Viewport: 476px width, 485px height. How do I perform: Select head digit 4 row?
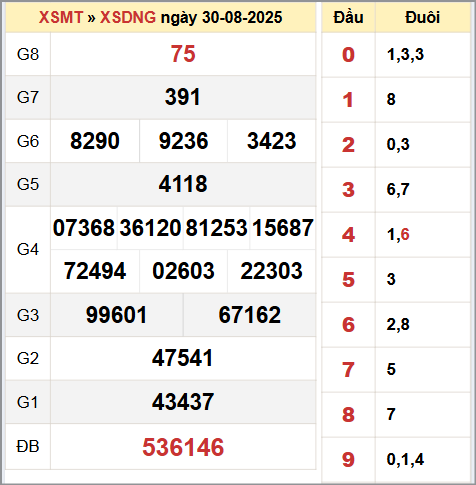[x=396, y=235]
